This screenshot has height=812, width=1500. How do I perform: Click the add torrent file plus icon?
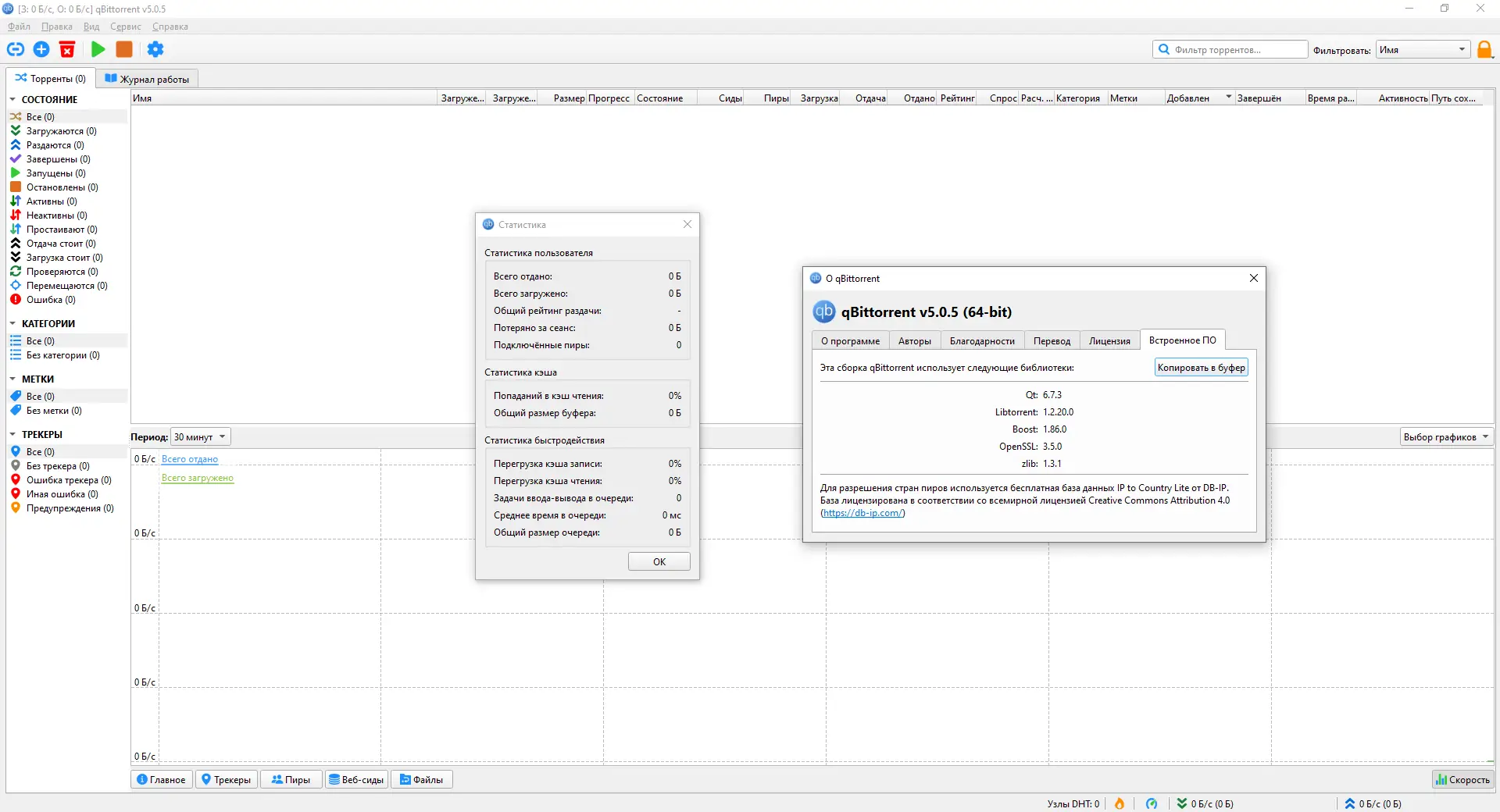click(41, 50)
